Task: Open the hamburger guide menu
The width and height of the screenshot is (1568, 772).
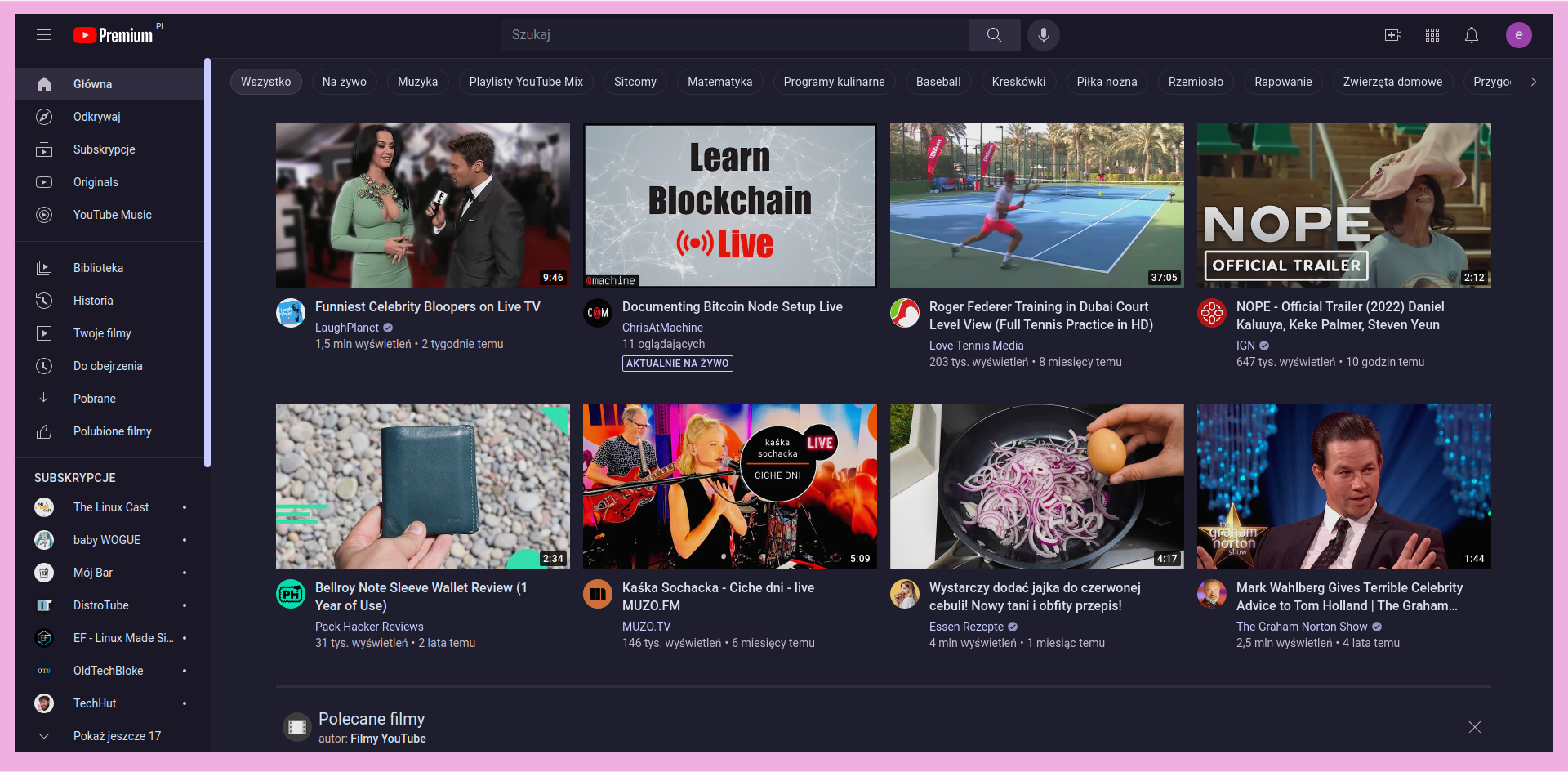Action: point(44,34)
